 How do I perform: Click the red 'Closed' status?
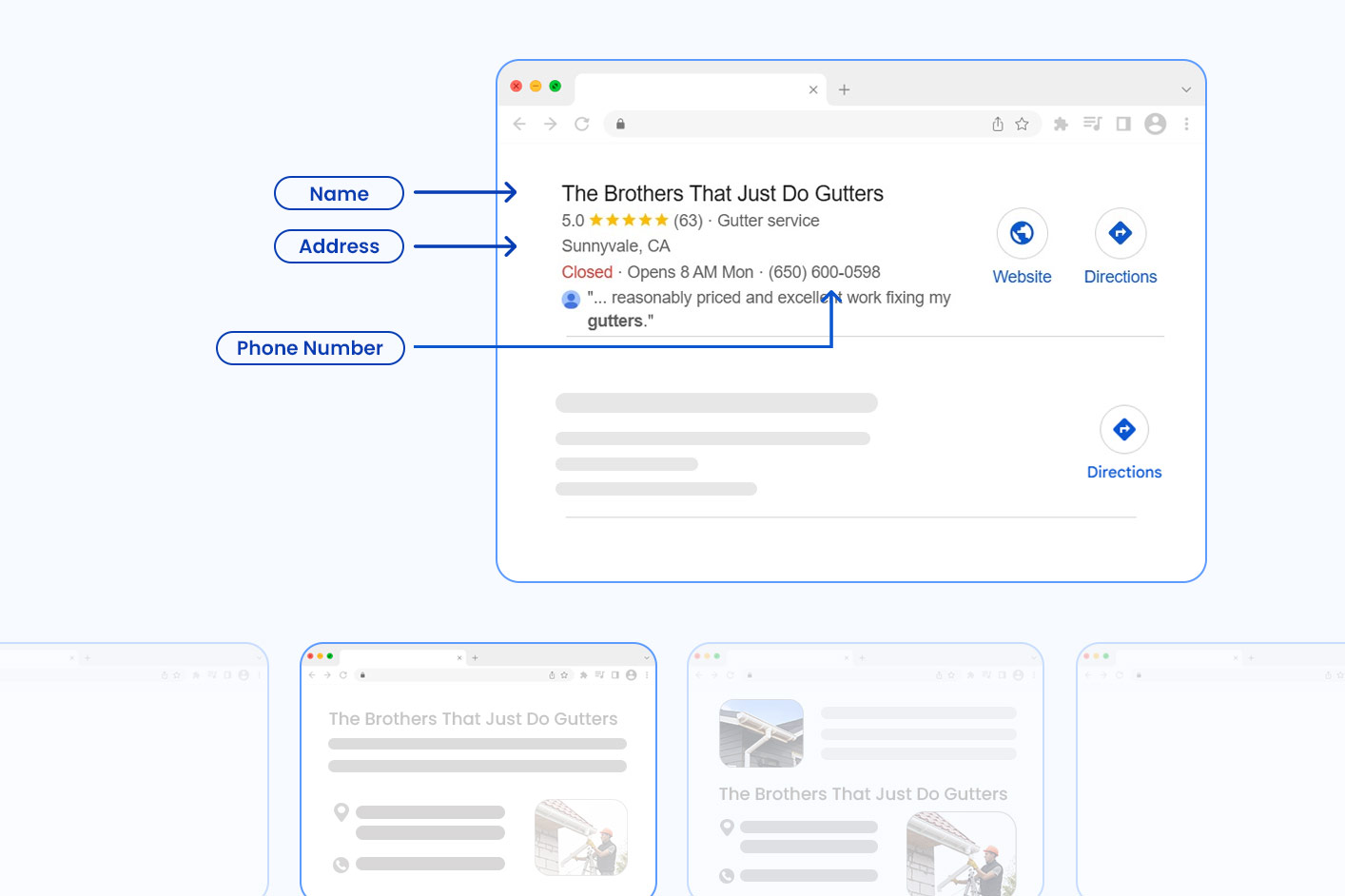(587, 272)
